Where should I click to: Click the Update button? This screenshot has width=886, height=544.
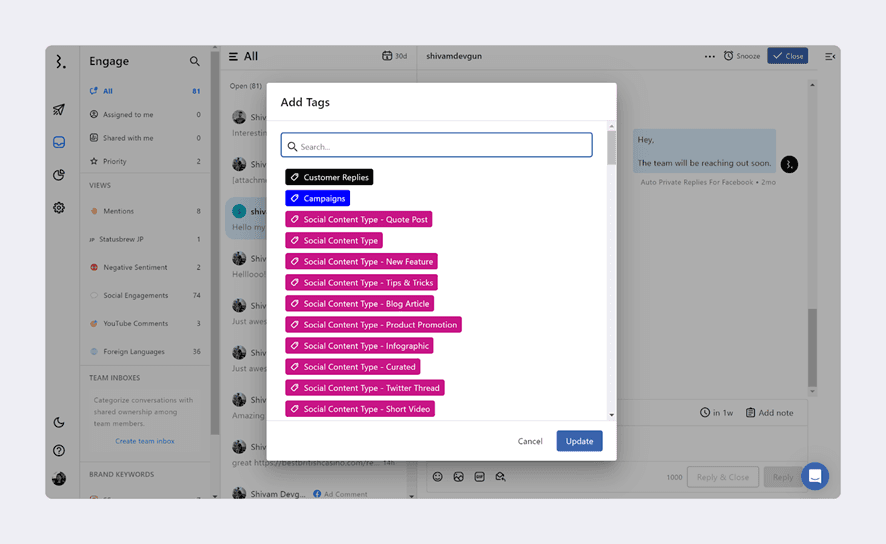pos(579,441)
